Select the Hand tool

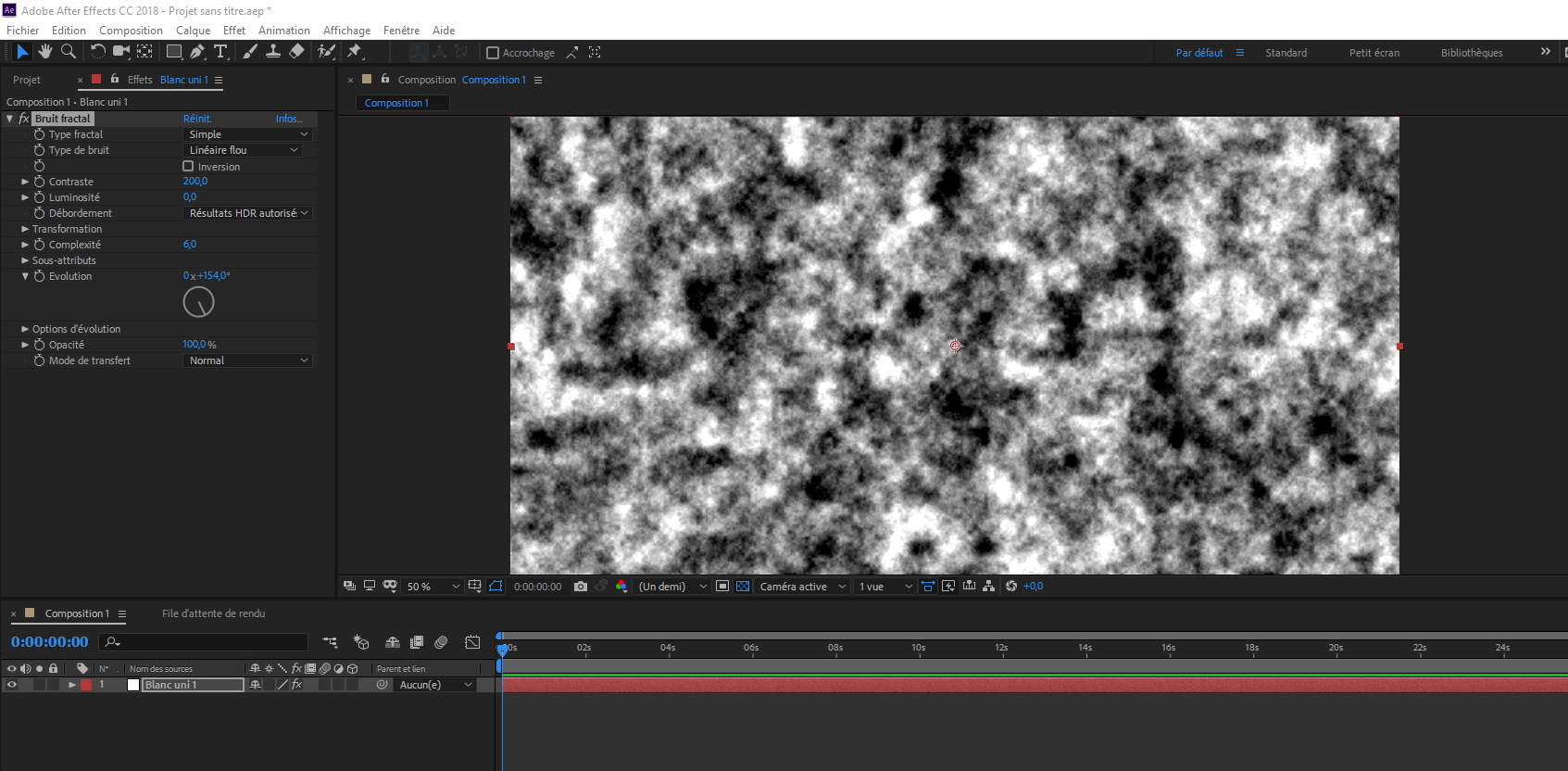[x=44, y=52]
